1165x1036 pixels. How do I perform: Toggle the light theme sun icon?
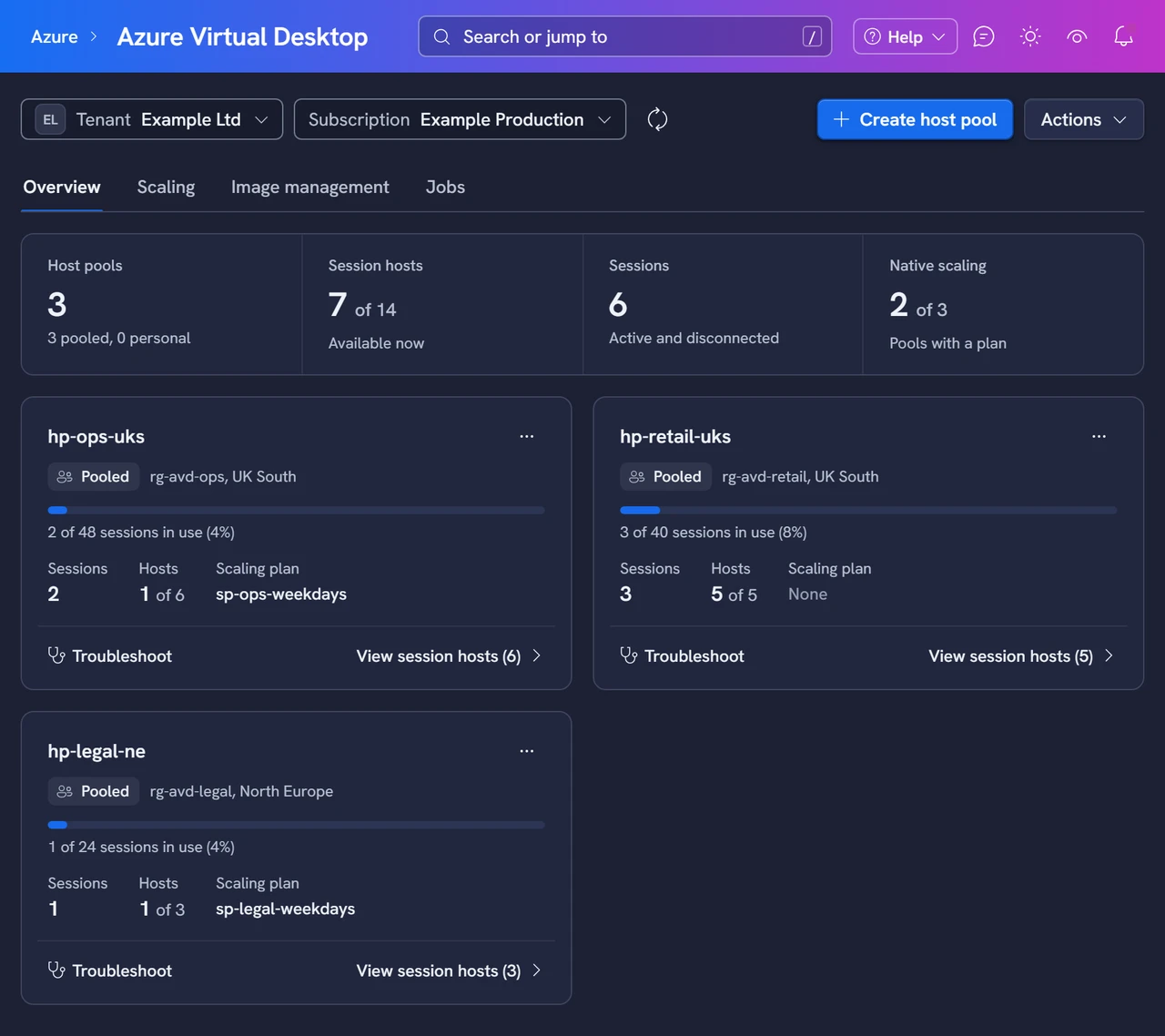(1030, 36)
